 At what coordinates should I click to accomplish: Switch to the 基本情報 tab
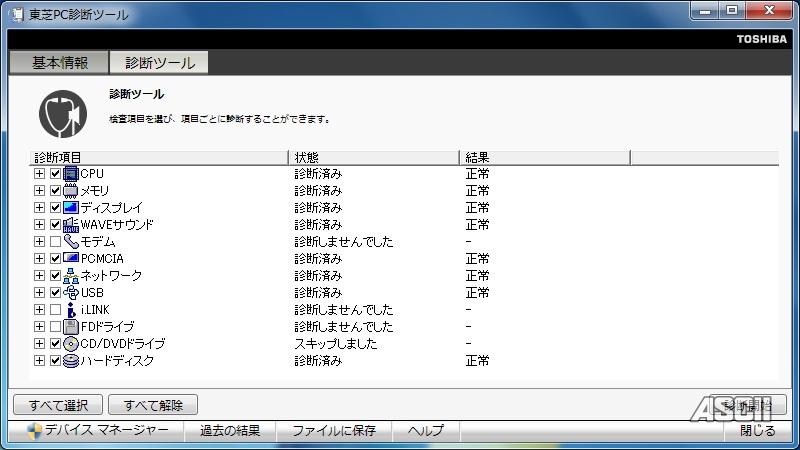click(x=59, y=62)
